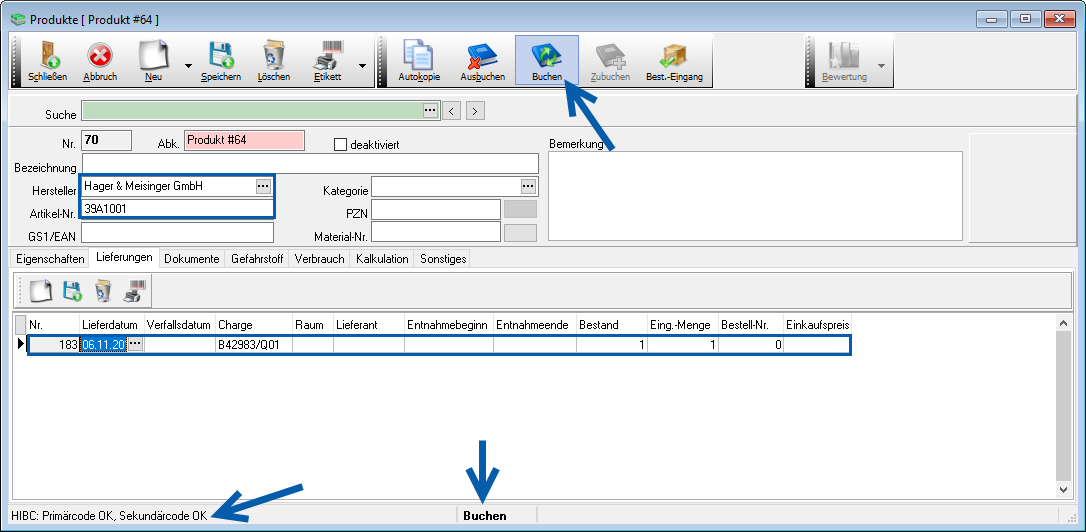This screenshot has height=532, width=1086.
Task: Click the Abbruch cancel icon
Action: click(100, 61)
